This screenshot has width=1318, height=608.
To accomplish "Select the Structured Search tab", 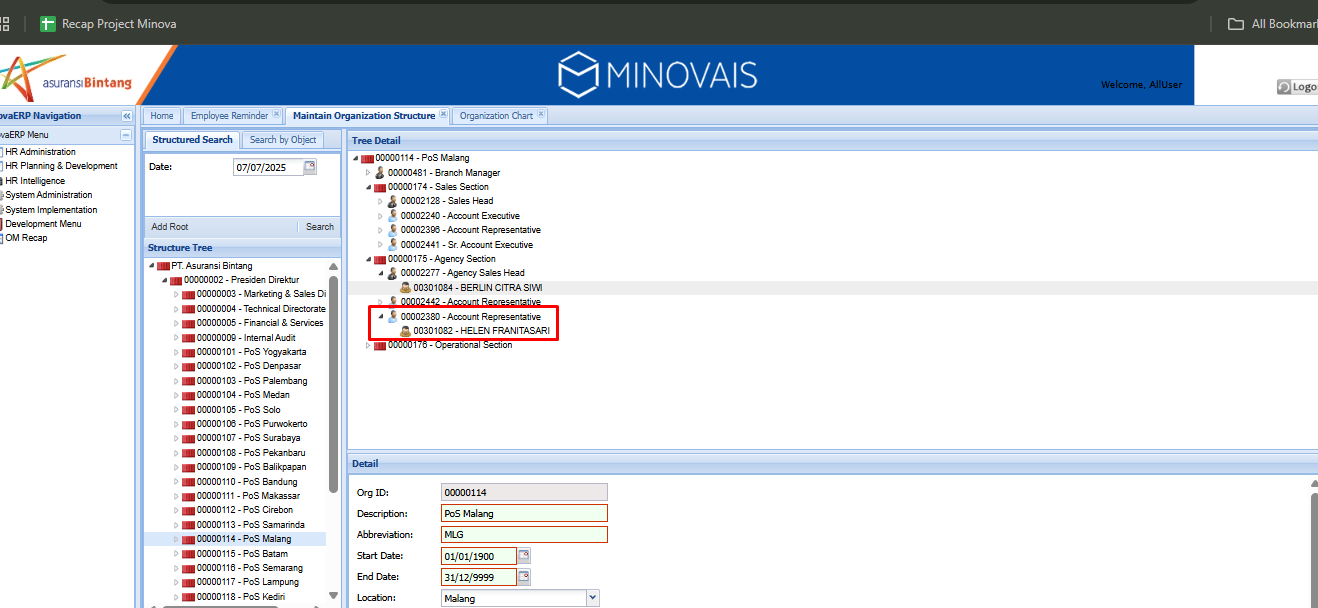I will tap(192, 140).
